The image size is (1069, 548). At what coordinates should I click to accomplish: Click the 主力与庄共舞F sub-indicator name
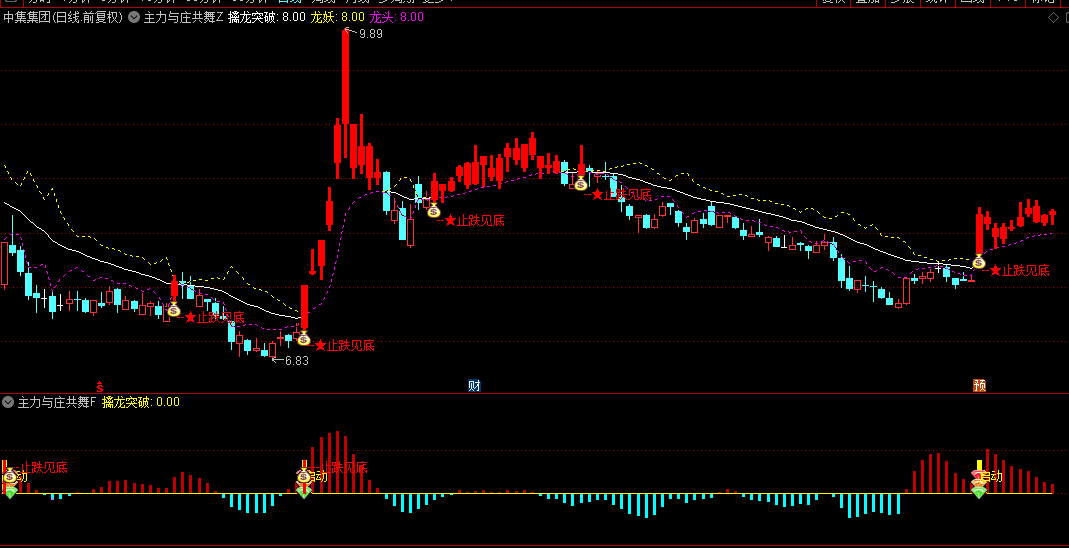(57, 402)
